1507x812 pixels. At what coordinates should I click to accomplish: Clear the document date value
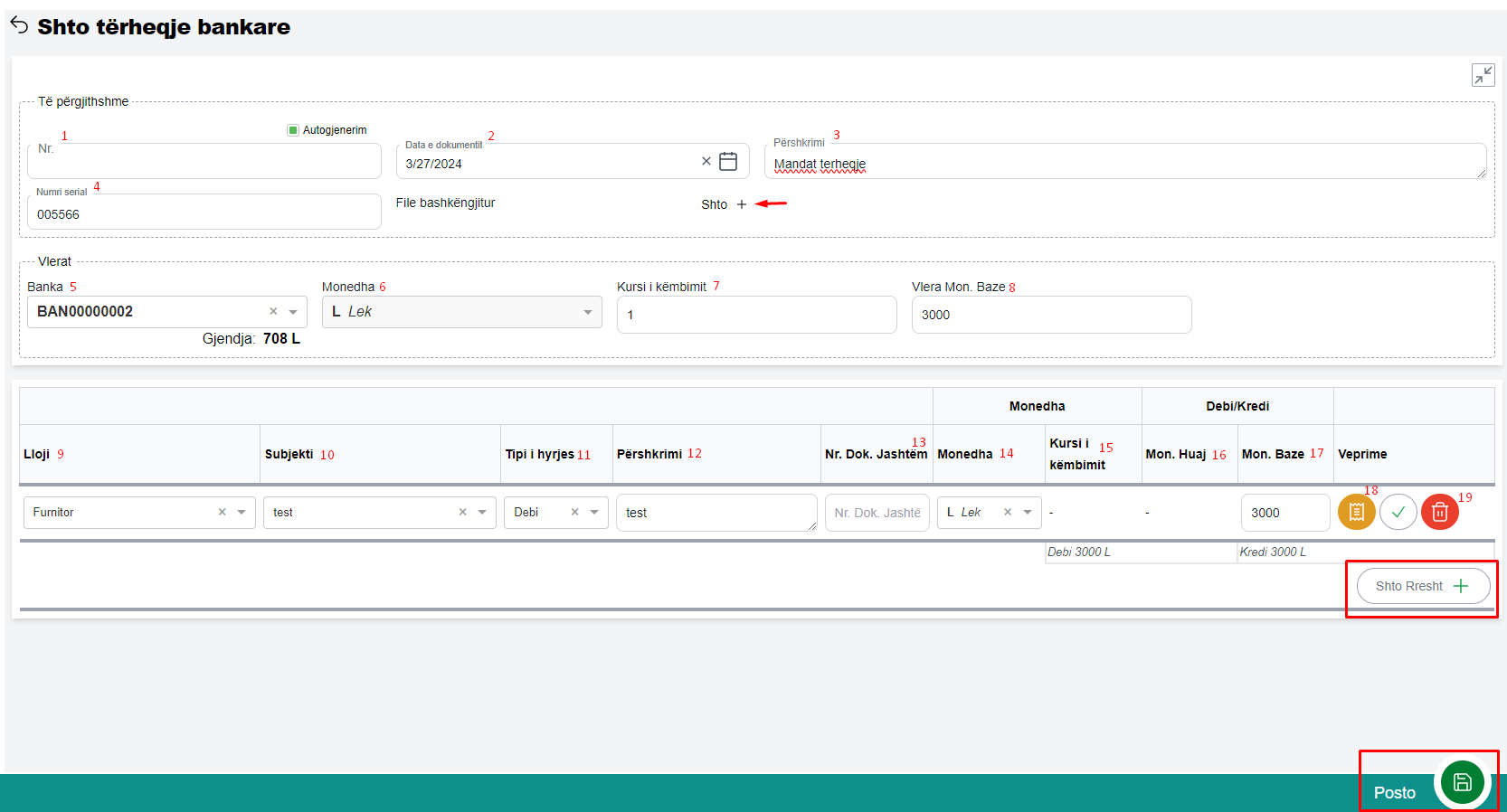coord(706,162)
